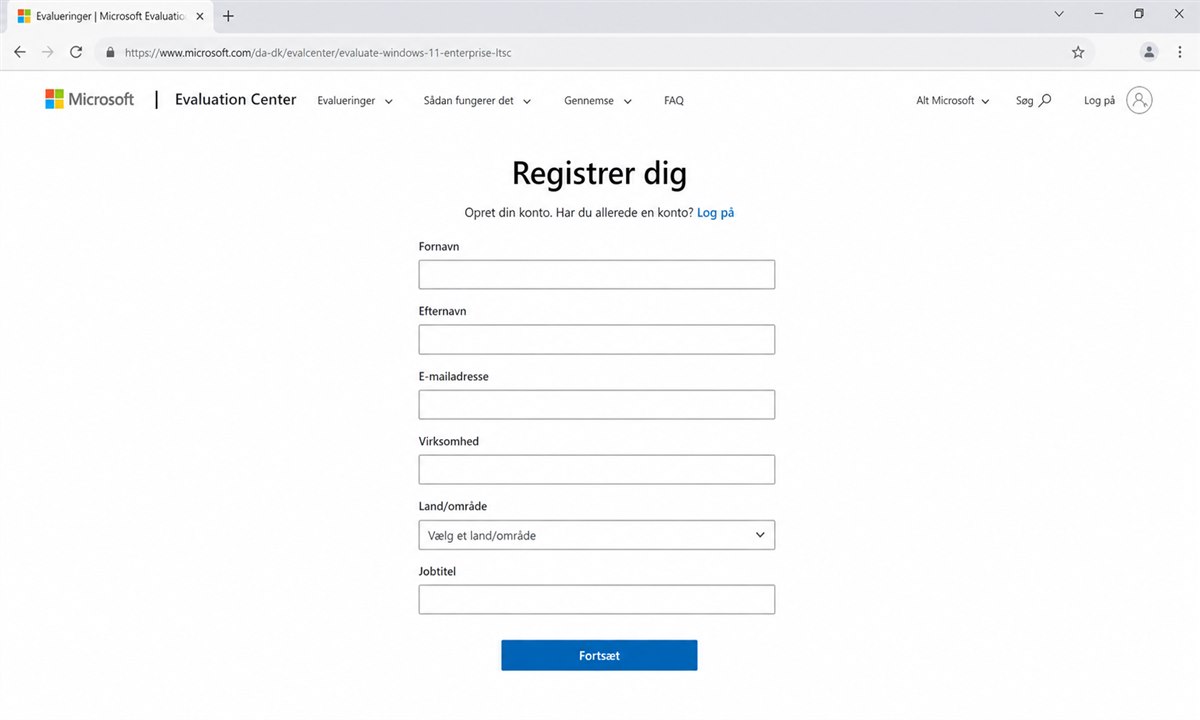The height and width of the screenshot is (720, 1200).
Task: Open the browser profile icon
Action: (x=1150, y=52)
